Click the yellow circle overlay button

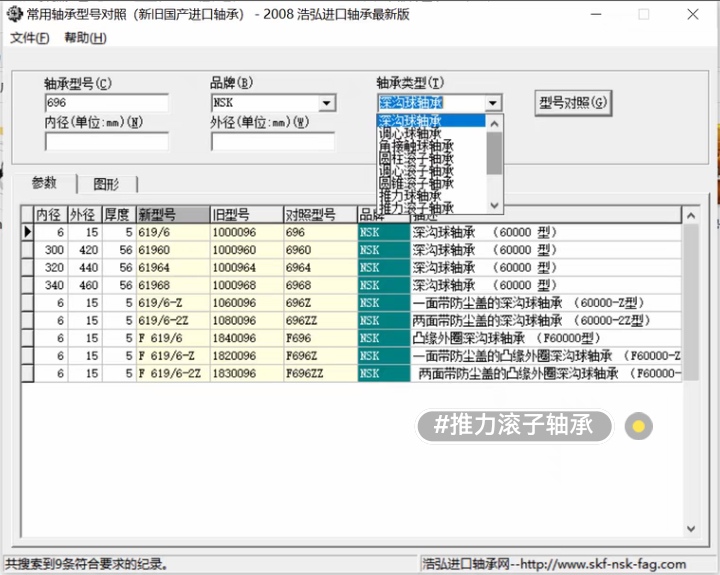(x=638, y=426)
